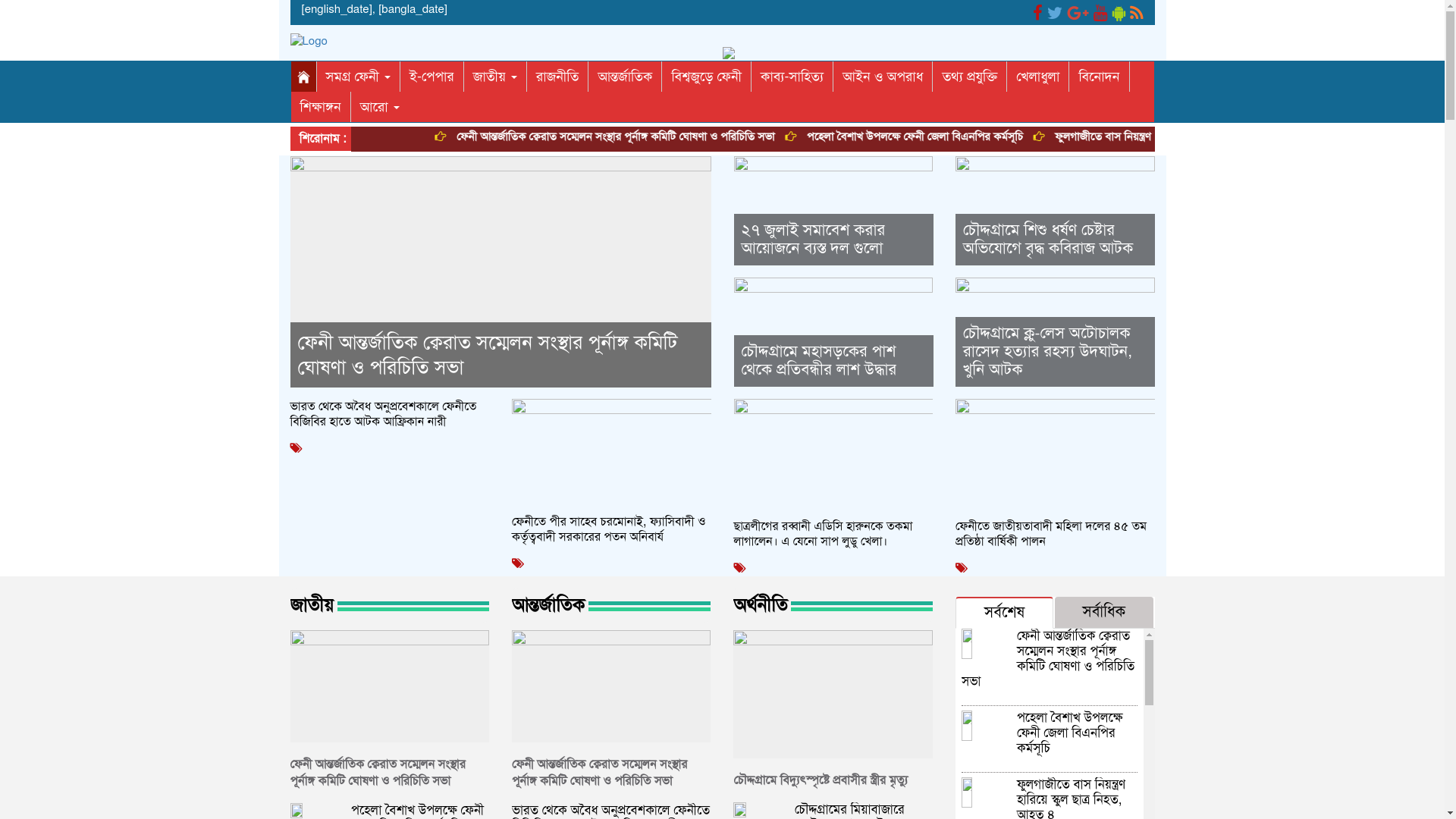Click the Google Plus icon

1078,13
